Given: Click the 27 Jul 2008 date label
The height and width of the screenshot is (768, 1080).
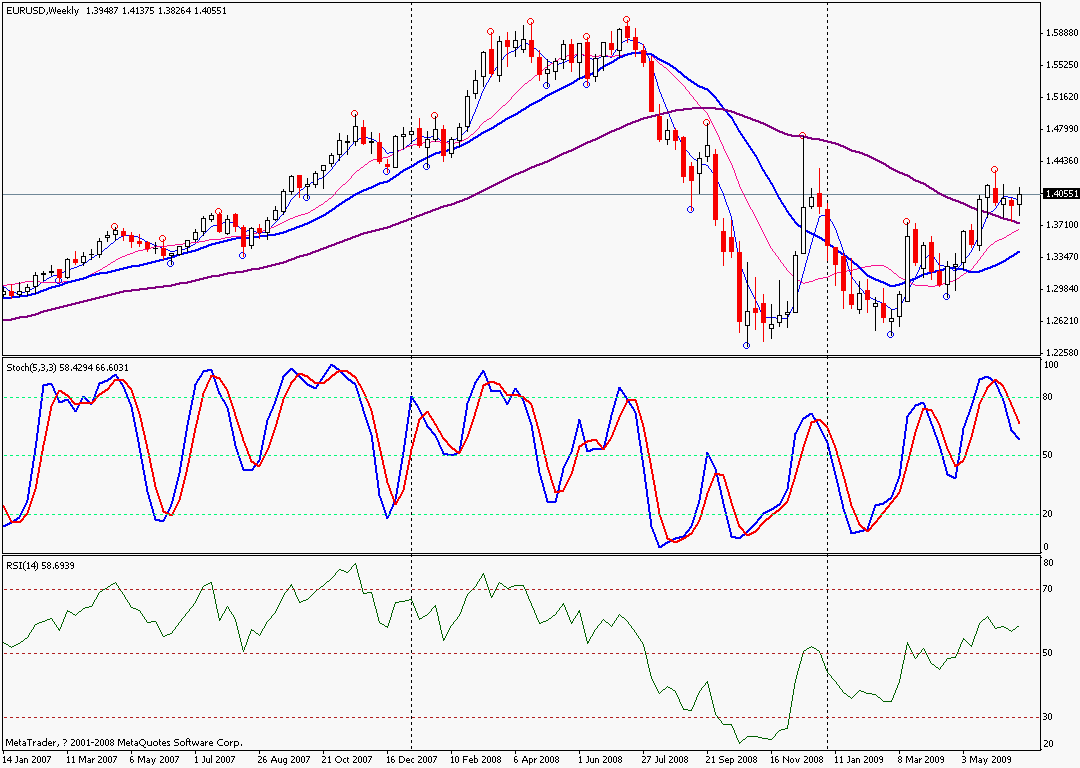Looking at the screenshot, I should pyautogui.click(x=667, y=760).
